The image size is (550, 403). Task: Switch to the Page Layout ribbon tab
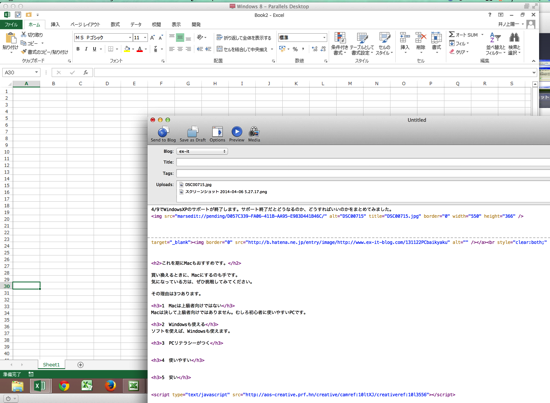coord(85,25)
